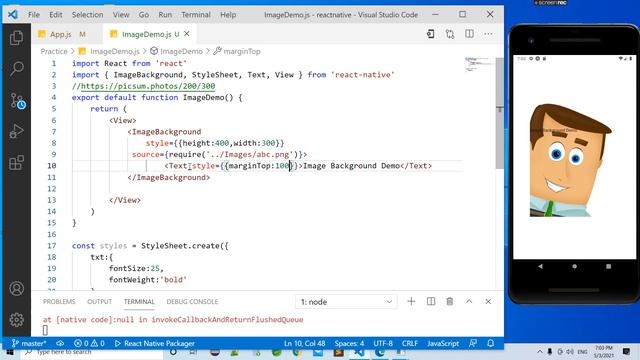This screenshot has height=360, width=640.
Task: Click React Native Packager in the status bar
Action: coord(155,343)
